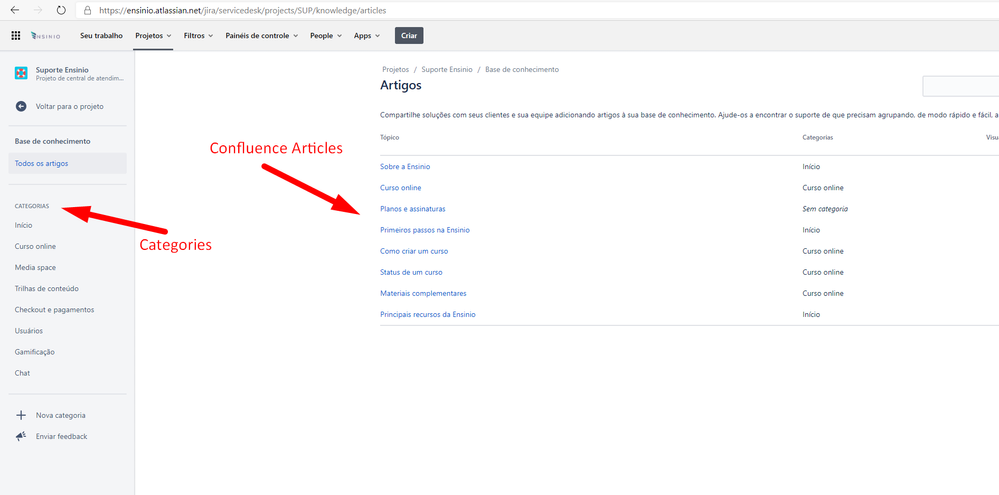Open the Curso online article link
The image size is (999, 495).
tap(400, 188)
